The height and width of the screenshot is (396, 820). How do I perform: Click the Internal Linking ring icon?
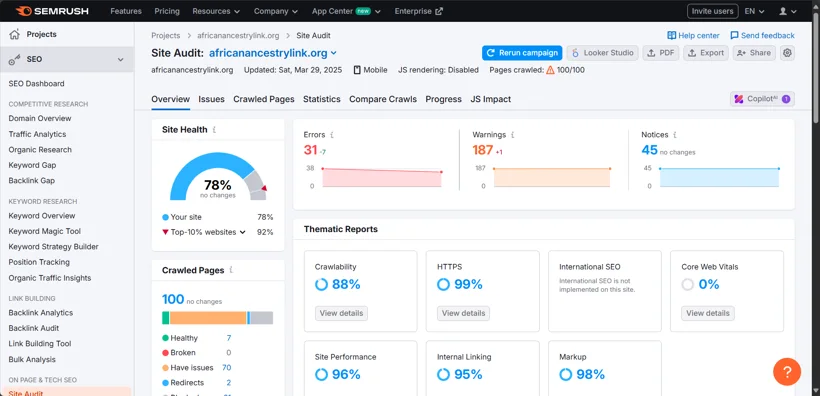pyautogui.click(x=443, y=375)
